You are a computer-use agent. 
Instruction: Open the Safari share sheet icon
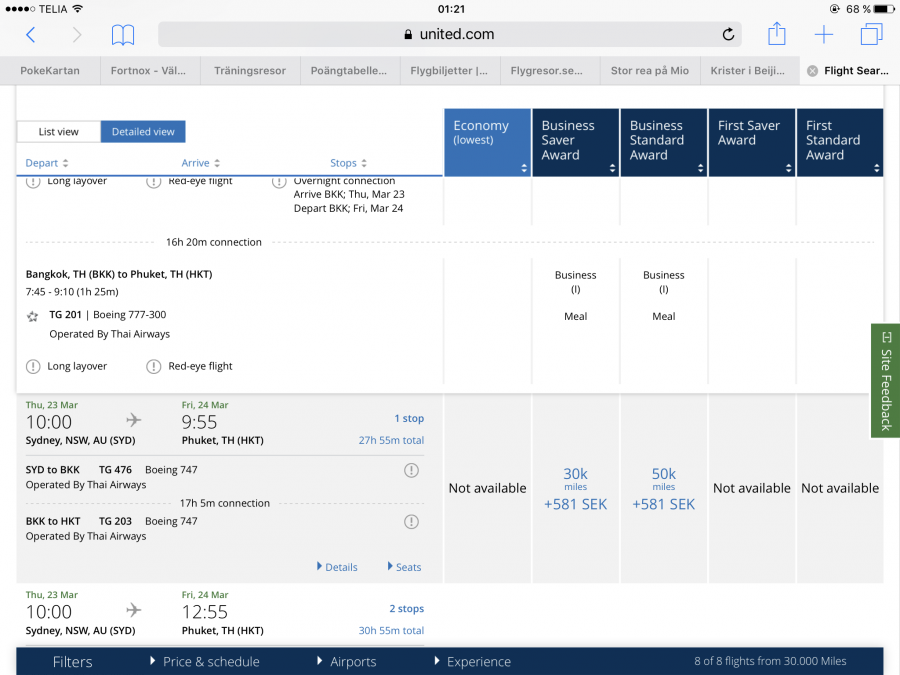click(x=777, y=34)
